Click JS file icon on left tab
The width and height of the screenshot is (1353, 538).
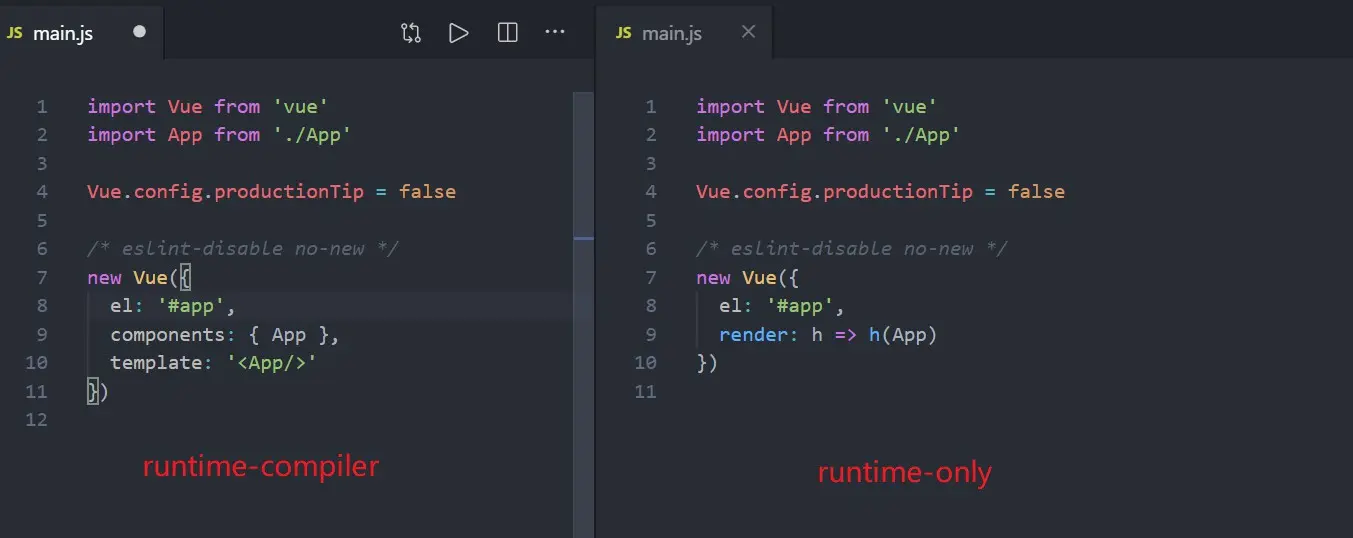(16, 33)
